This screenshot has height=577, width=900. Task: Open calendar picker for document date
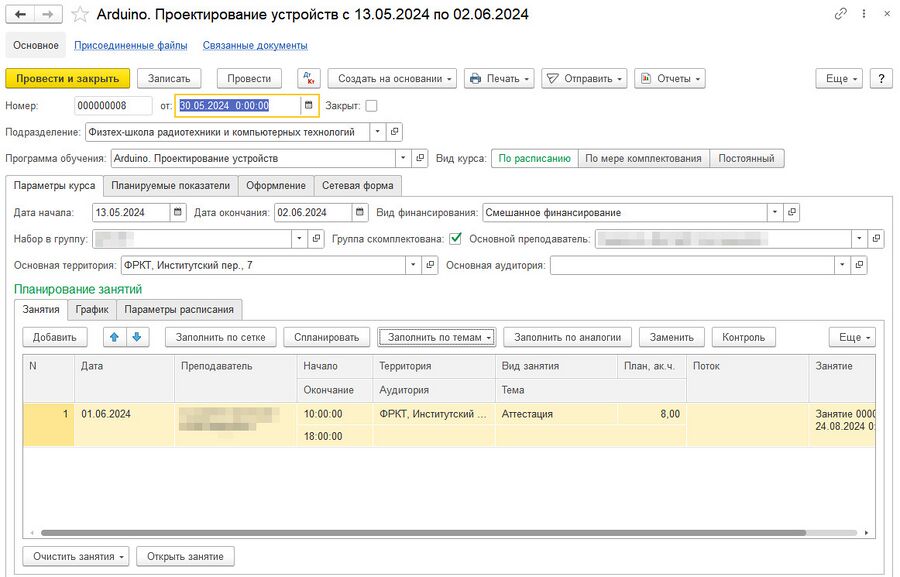(309, 105)
